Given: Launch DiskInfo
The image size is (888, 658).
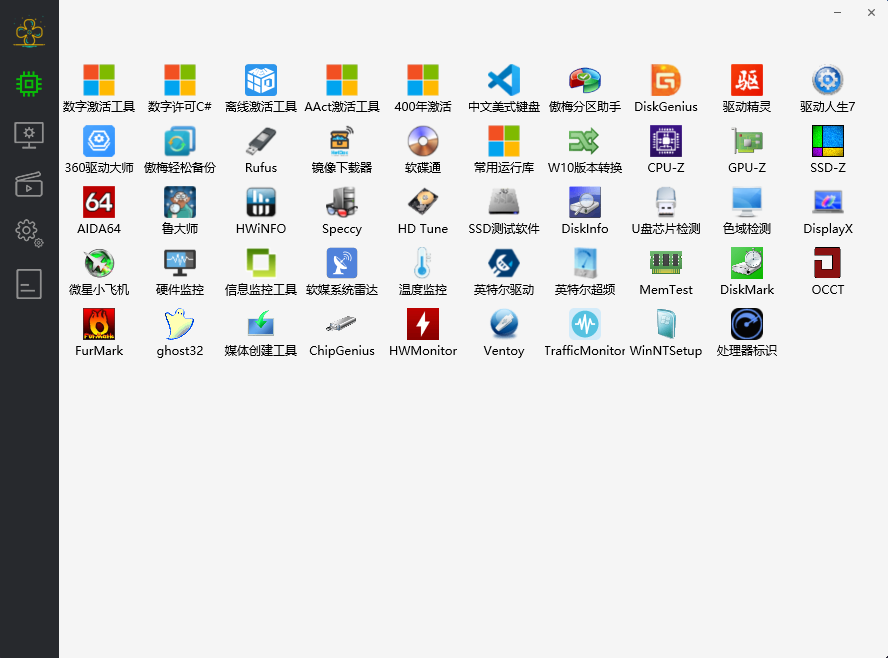Looking at the screenshot, I should pyautogui.click(x=585, y=211).
